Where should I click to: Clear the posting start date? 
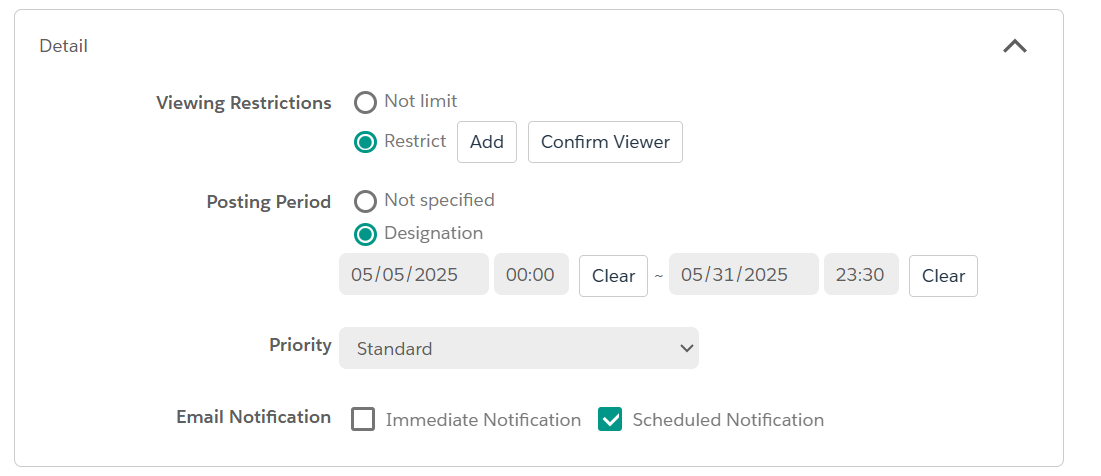[x=613, y=276]
